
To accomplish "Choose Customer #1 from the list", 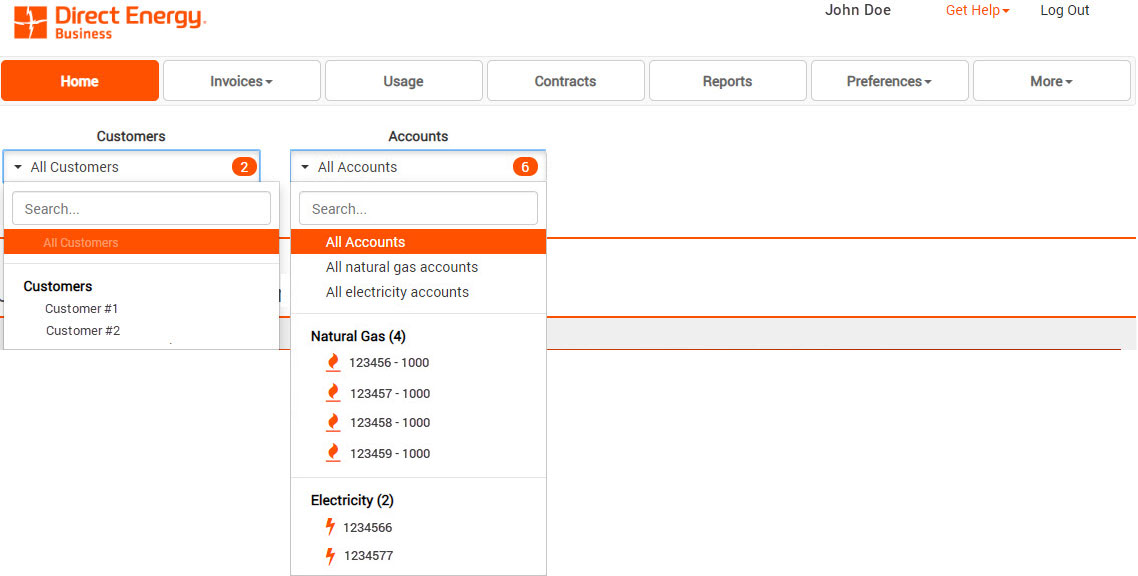I will [x=81, y=308].
